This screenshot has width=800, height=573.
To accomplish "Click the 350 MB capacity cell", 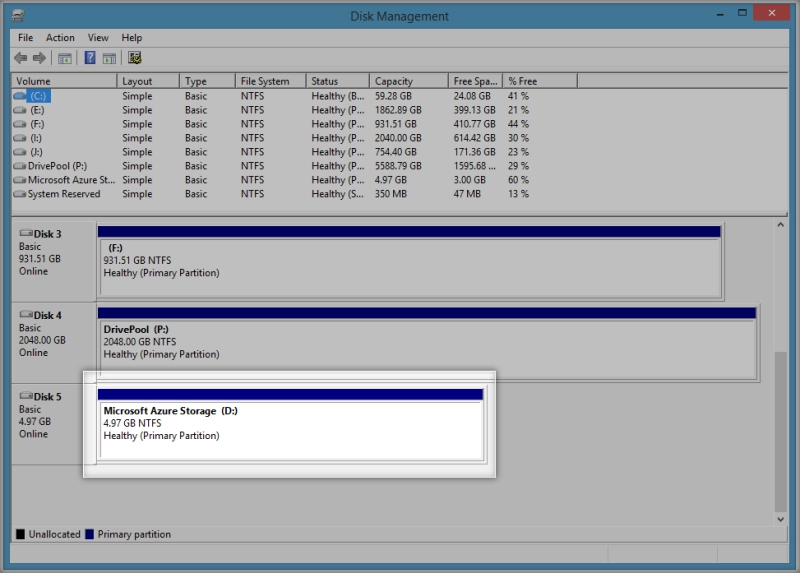I will tap(391, 194).
